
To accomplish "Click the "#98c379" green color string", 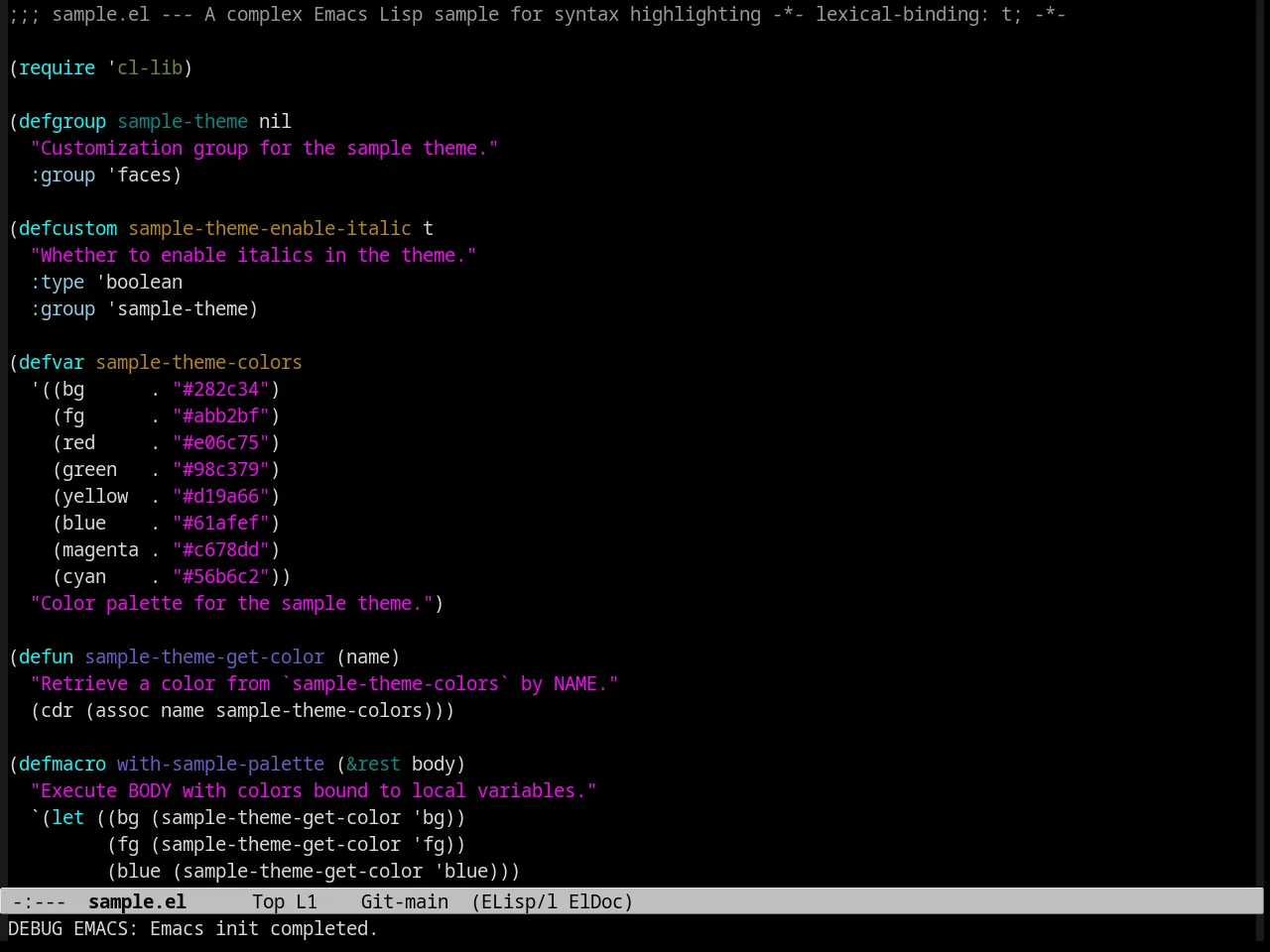I will [x=221, y=469].
